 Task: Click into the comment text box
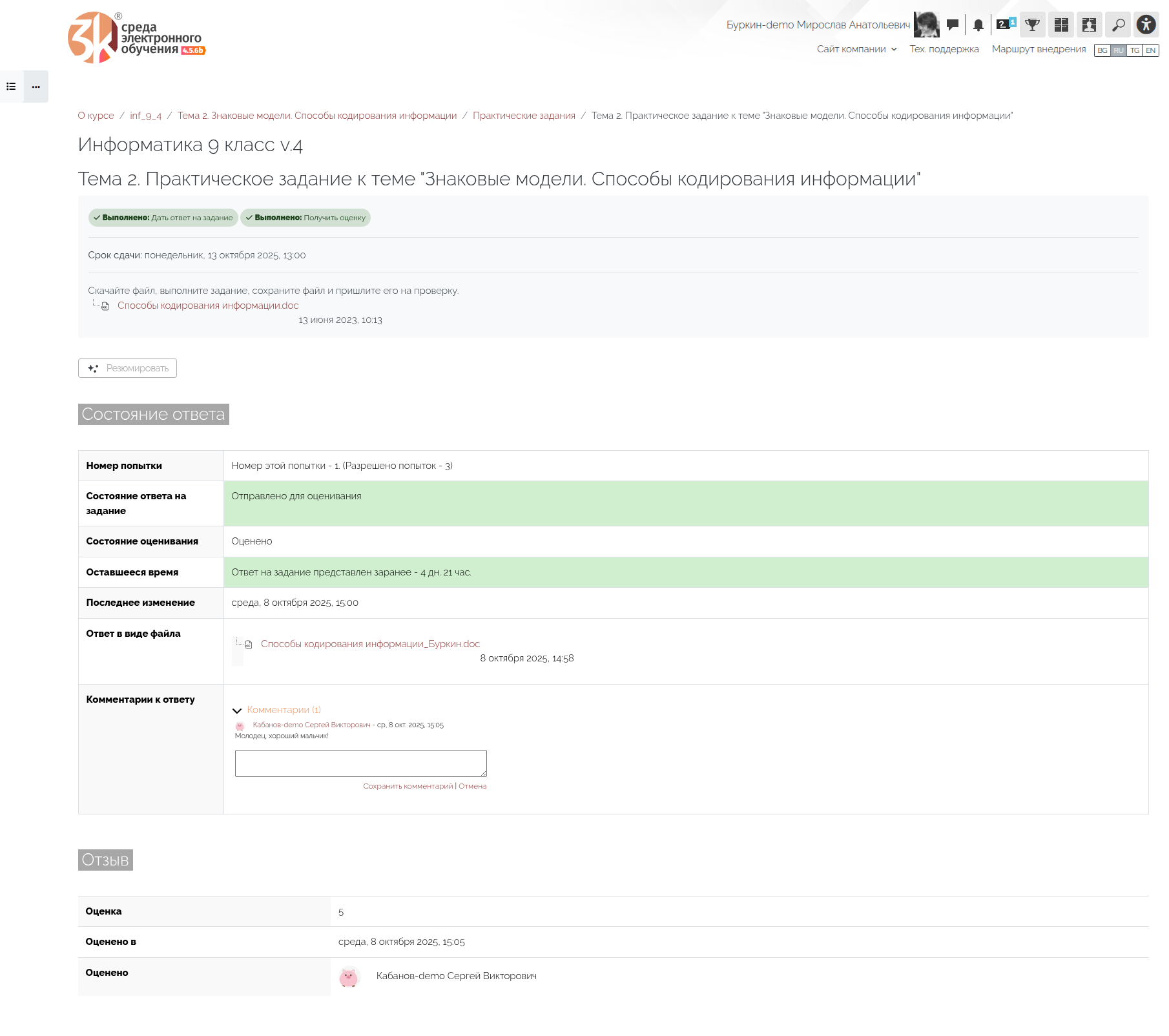point(360,763)
